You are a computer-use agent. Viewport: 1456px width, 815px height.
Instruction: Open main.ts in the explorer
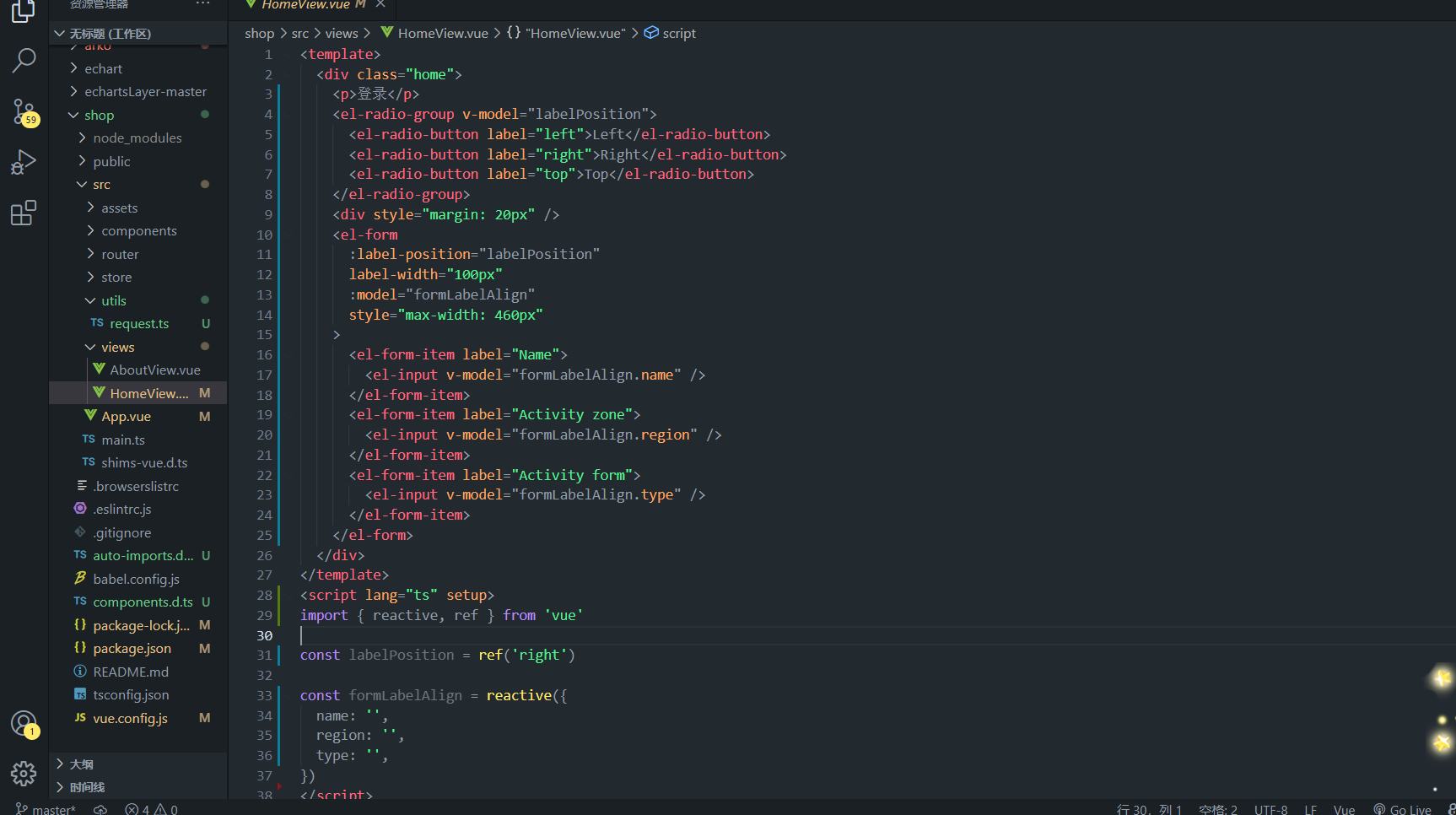tap(139, 440)
